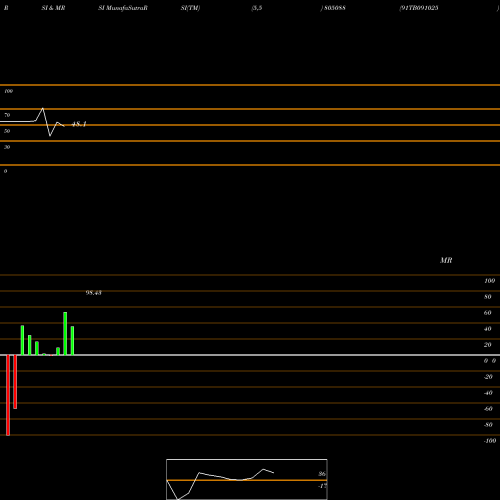Click the MR value label 98.43

pyautogui.click(x=94, y=293)
